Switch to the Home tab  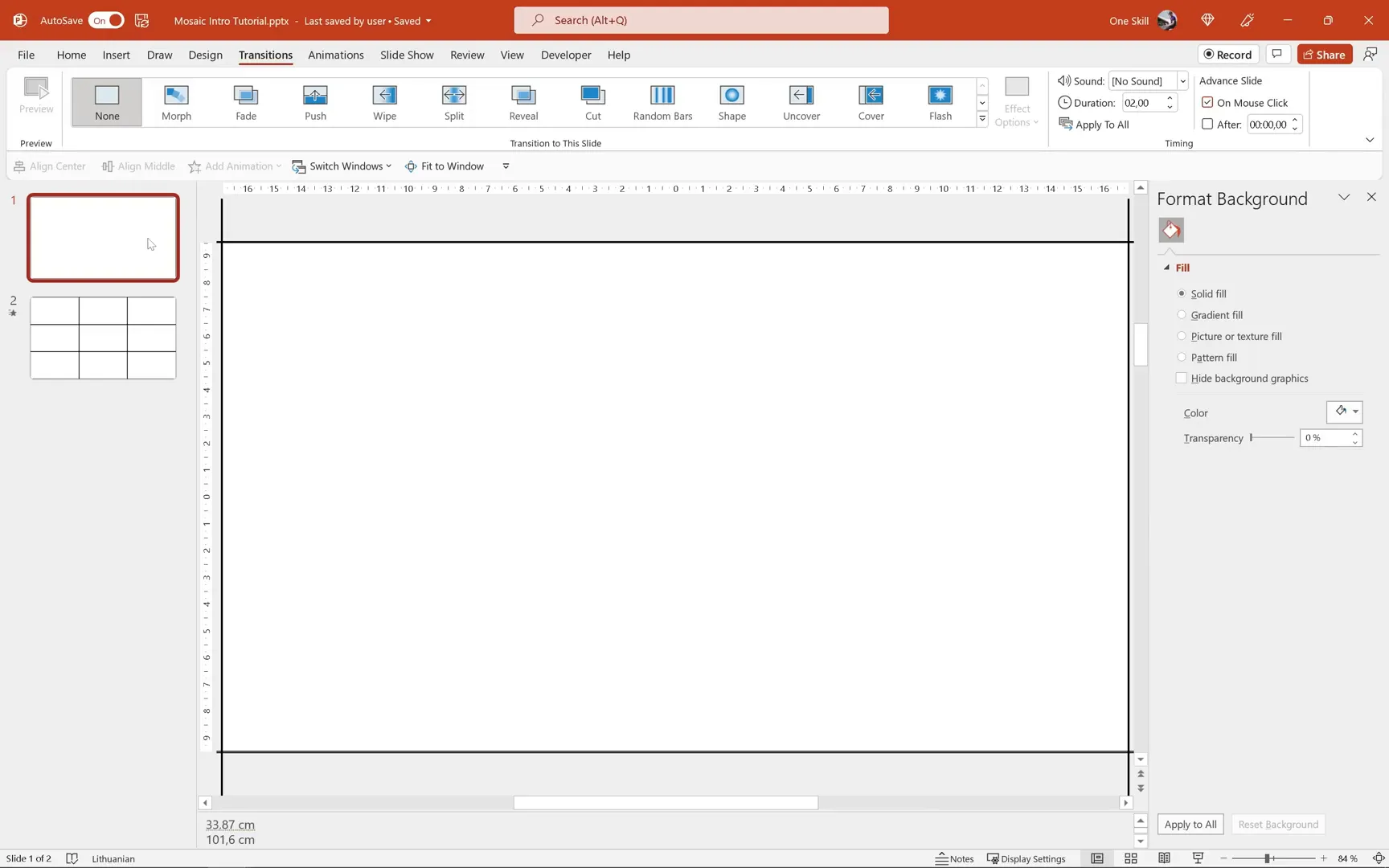click(72, 55)
